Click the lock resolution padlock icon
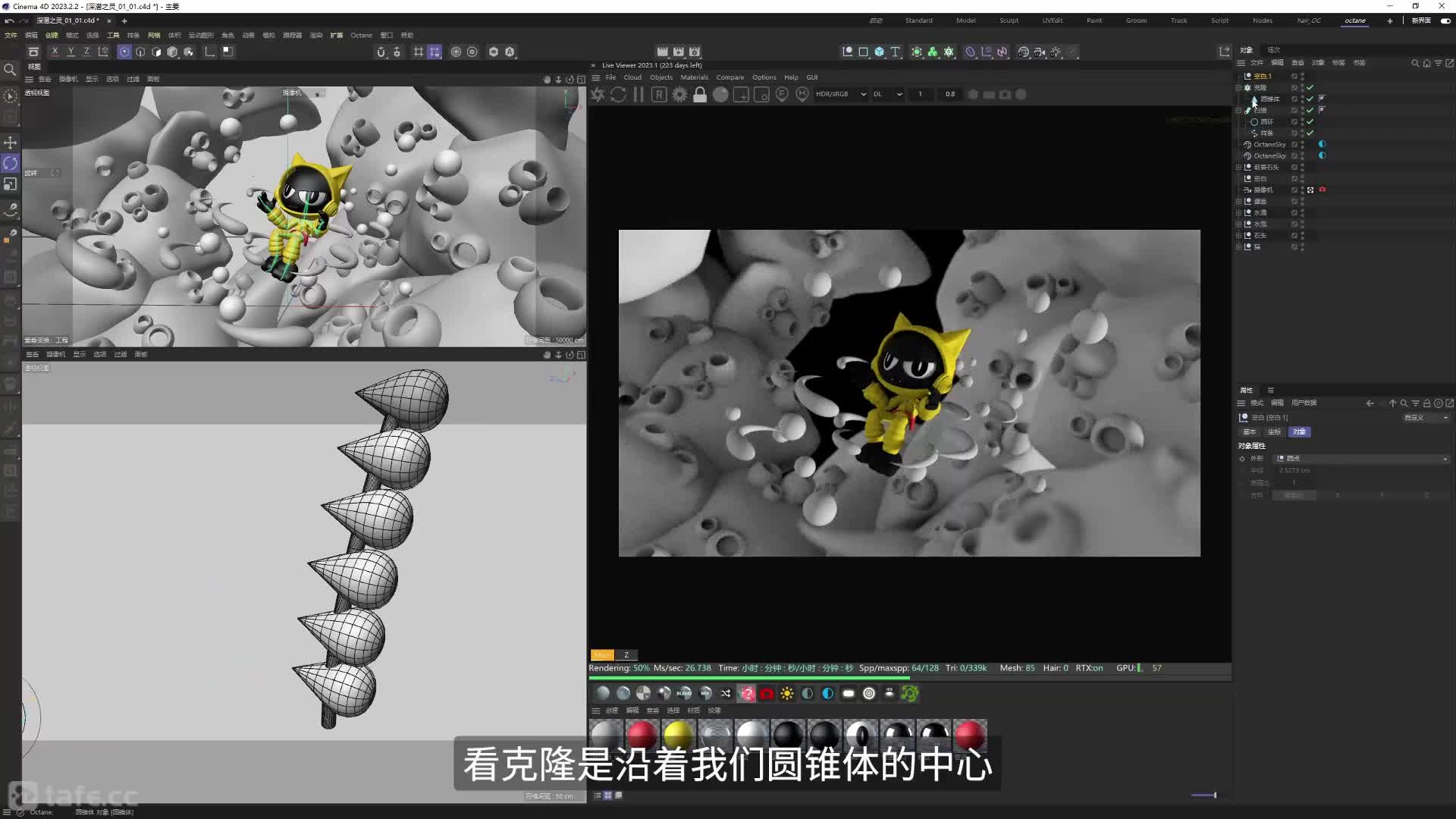The height and width of the screenshot is (819, 1456). click(700, 94)
